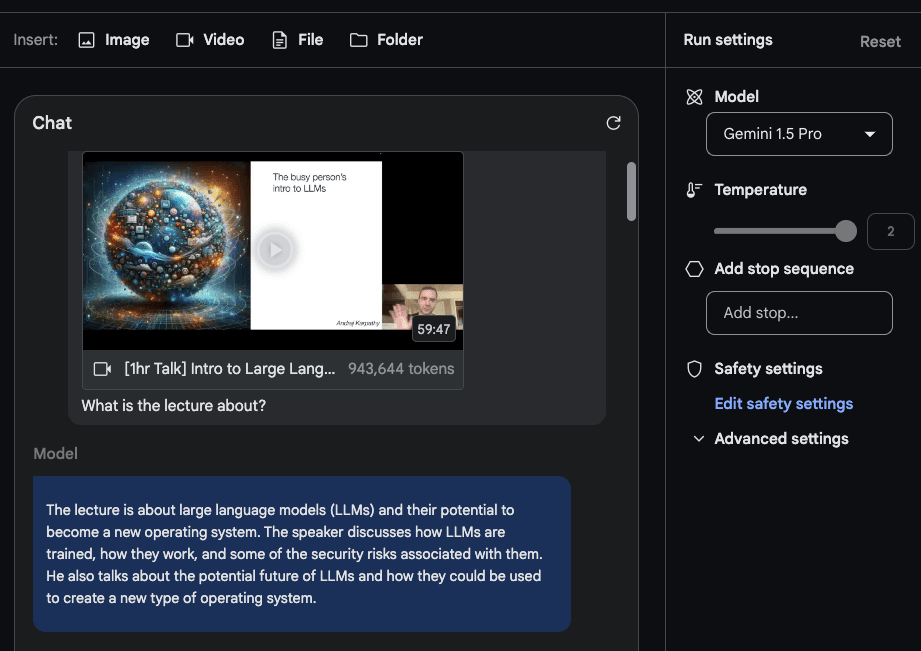921x651 pixels.
Task: Click the shield icon next to Safety settings
Action: click(x=694, y=369)
